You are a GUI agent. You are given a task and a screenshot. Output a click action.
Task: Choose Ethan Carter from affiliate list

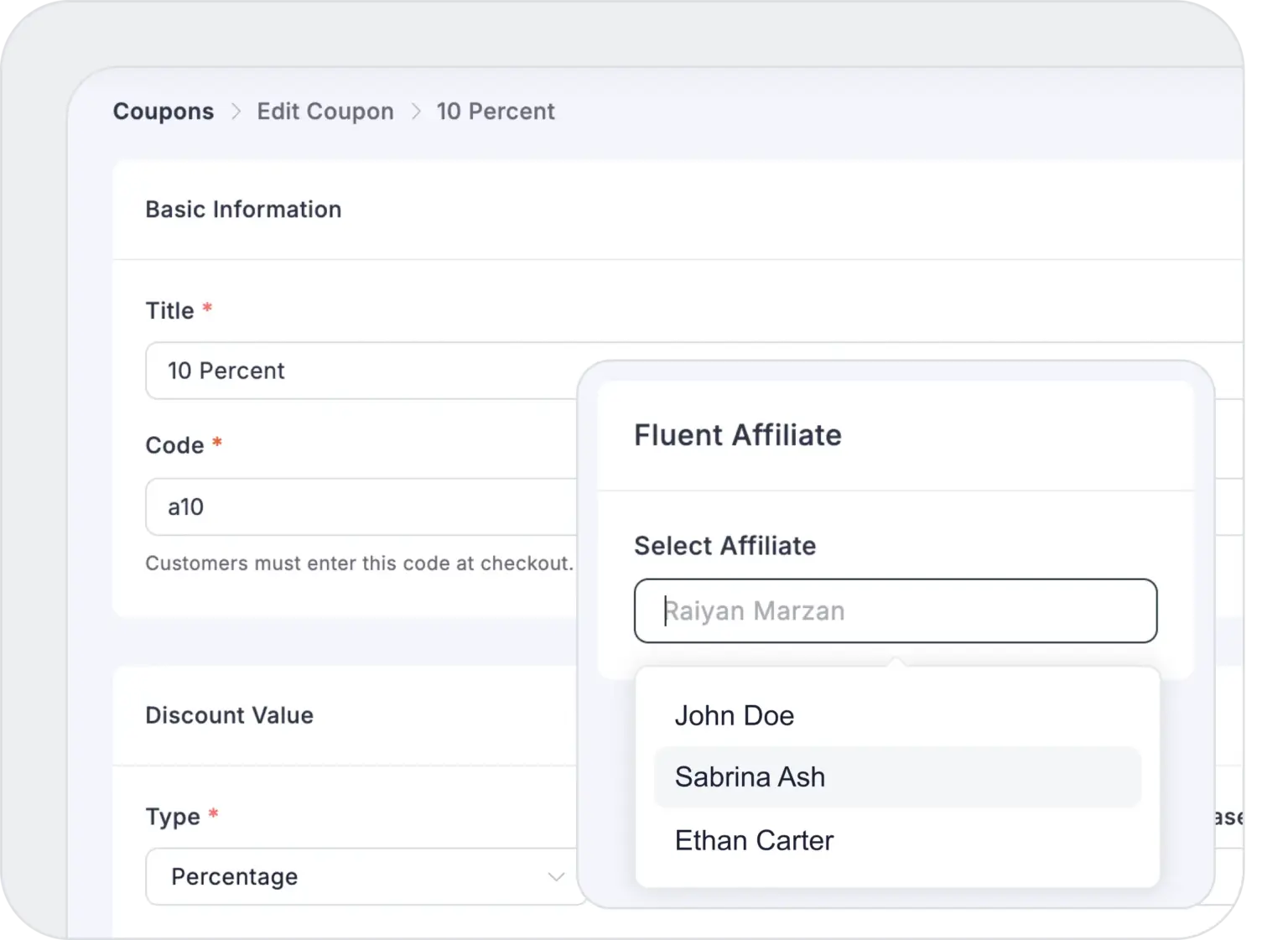pyautogui.click(x=897, y=840)
